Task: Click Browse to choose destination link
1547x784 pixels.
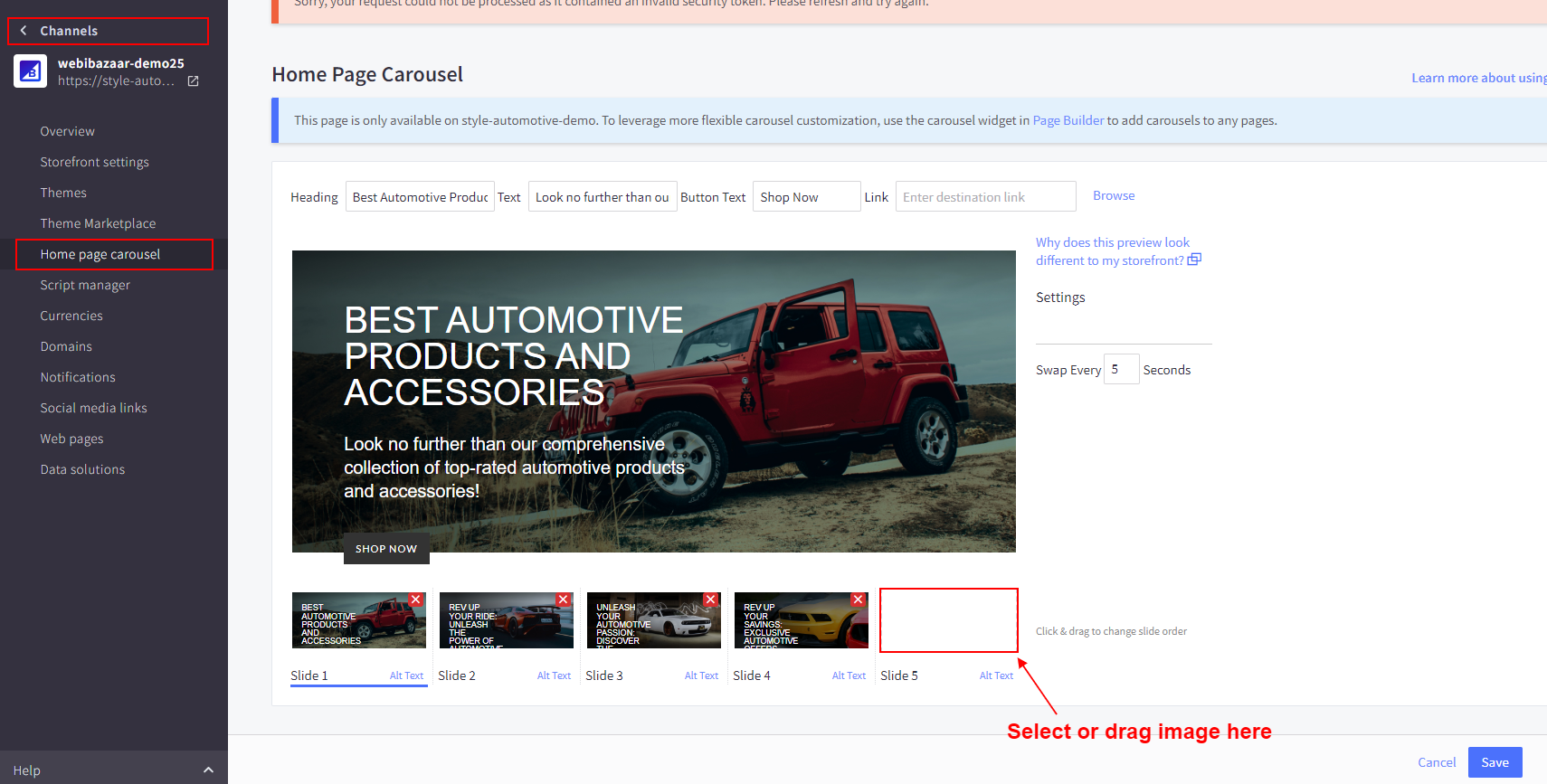Action: tap(1113, 195)
